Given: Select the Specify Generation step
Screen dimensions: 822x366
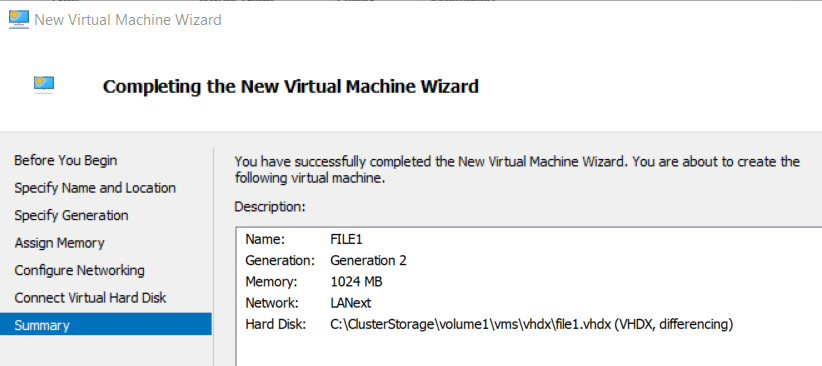Looking at the screenshot, I should [71, 216].
